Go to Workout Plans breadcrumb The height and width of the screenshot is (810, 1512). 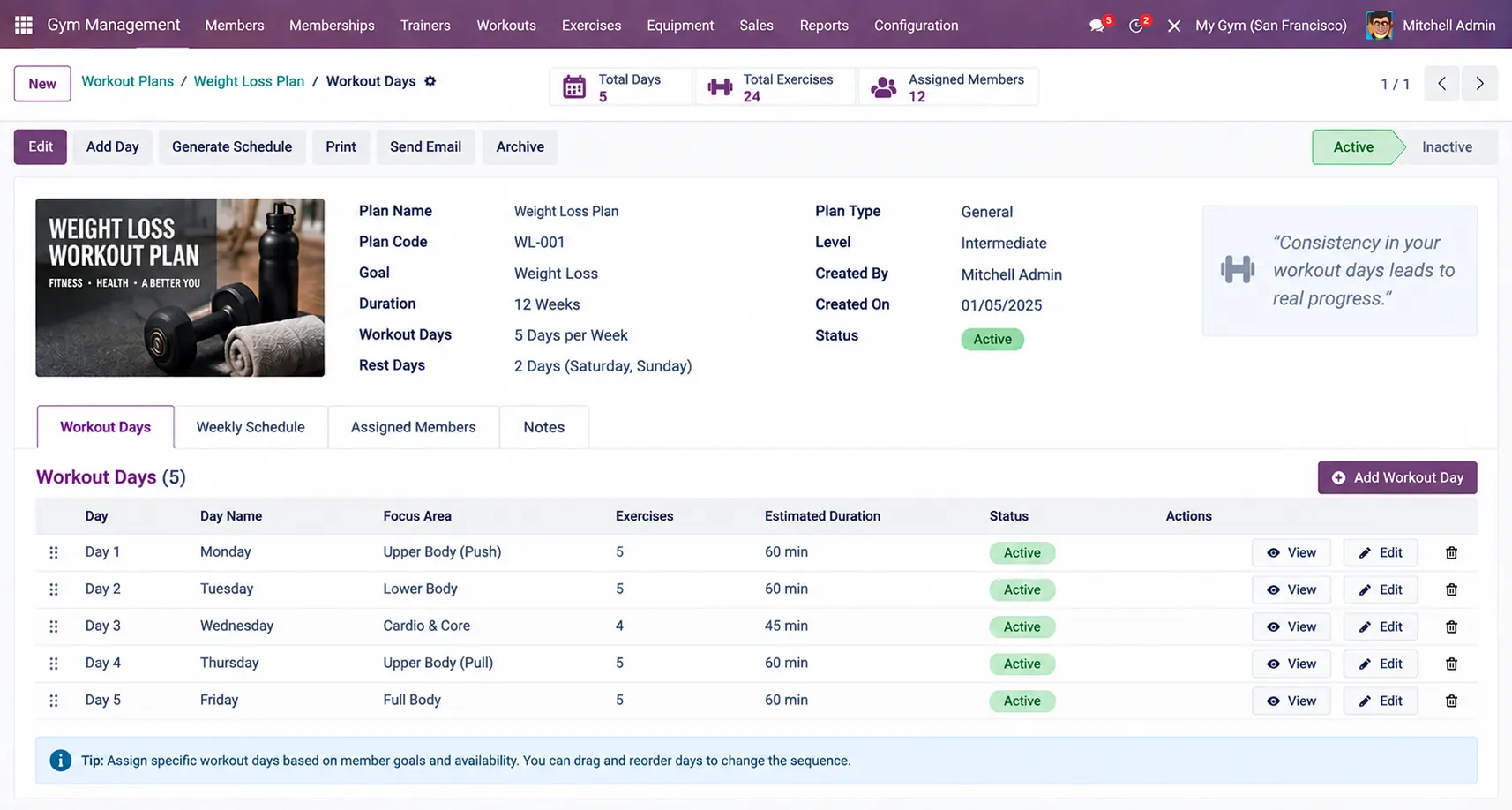tap(127, 81)
